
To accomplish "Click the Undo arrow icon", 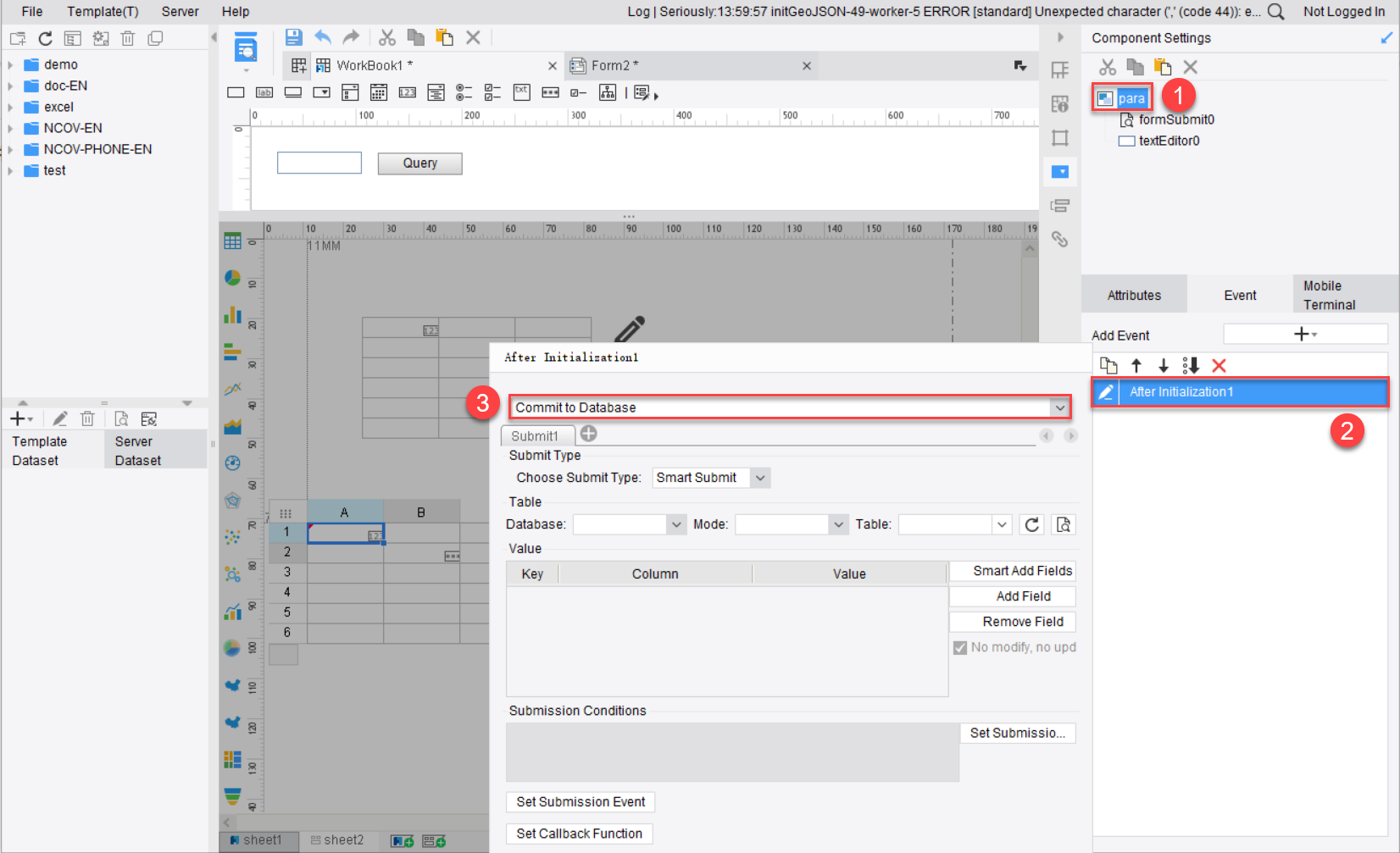I will point(323,37).
